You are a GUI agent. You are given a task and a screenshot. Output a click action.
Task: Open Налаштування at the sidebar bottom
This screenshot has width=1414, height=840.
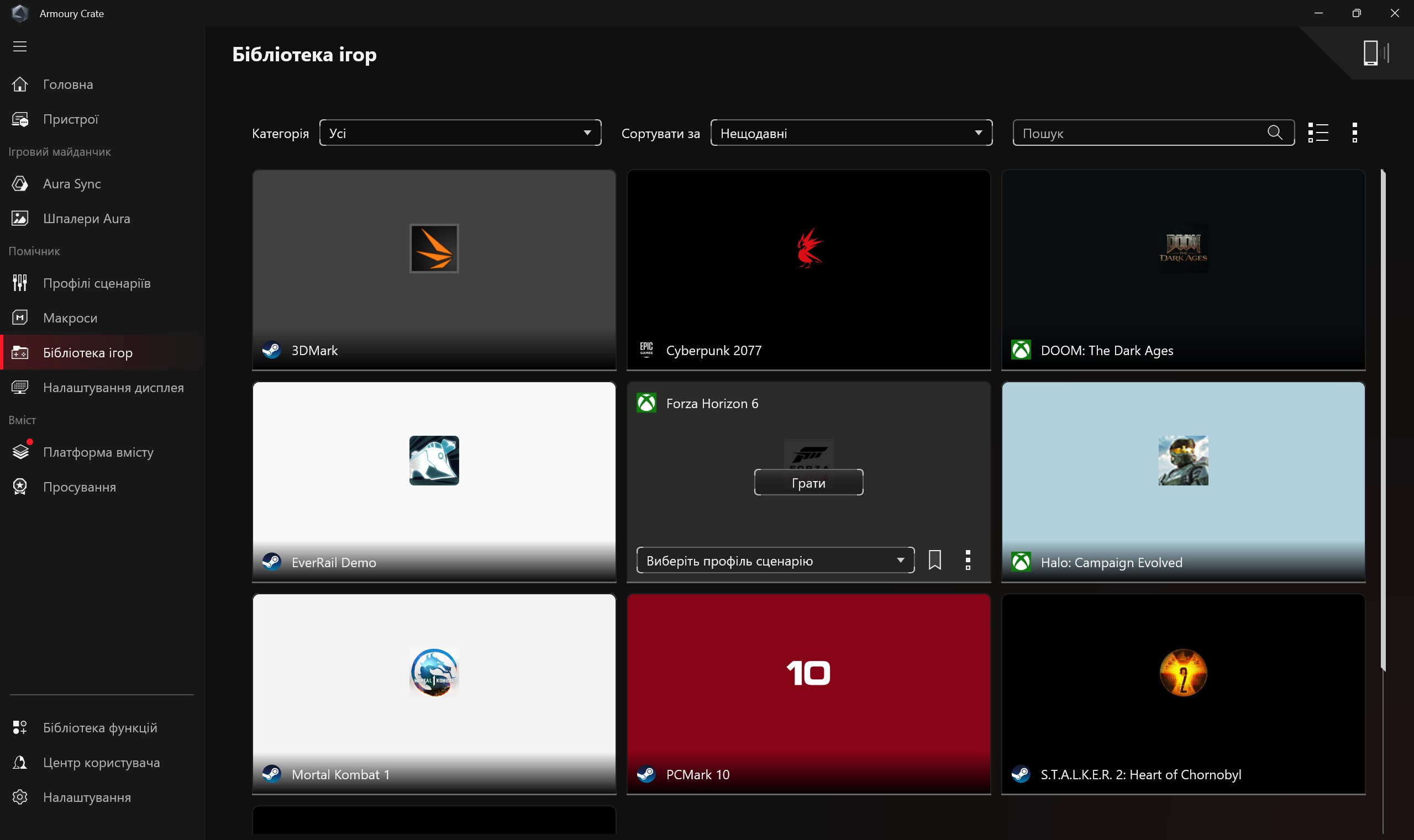(87, 797)
